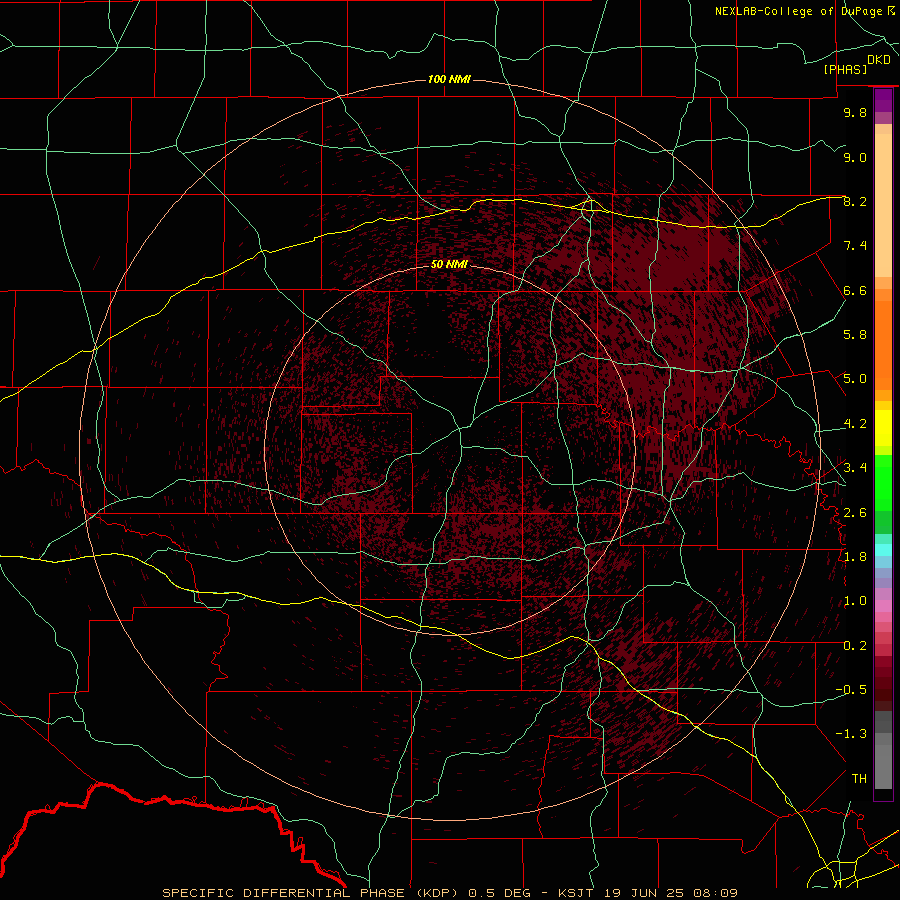The image size is (900, 900).
Task: Select the 9.0 scale value
Action: point(855,157)
